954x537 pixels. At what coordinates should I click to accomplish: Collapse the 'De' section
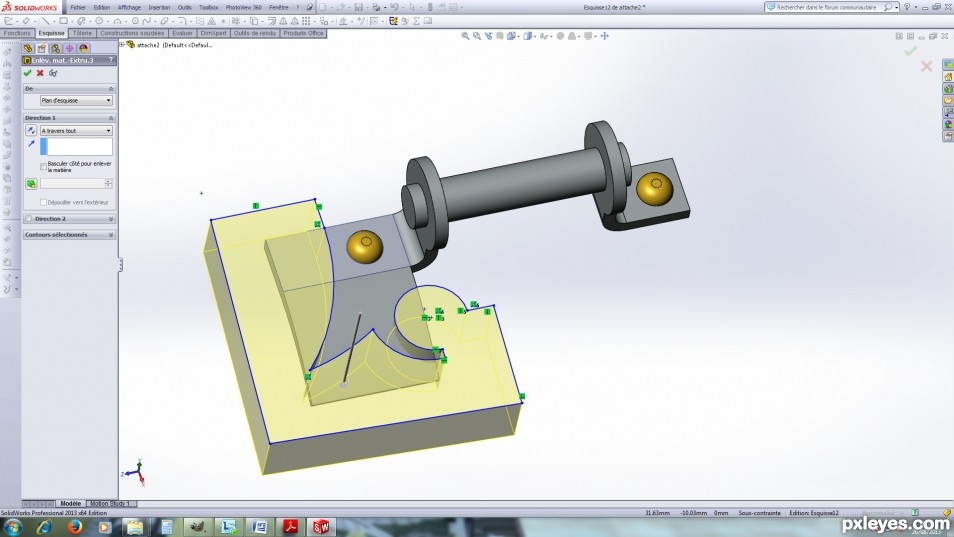(111, 89)
